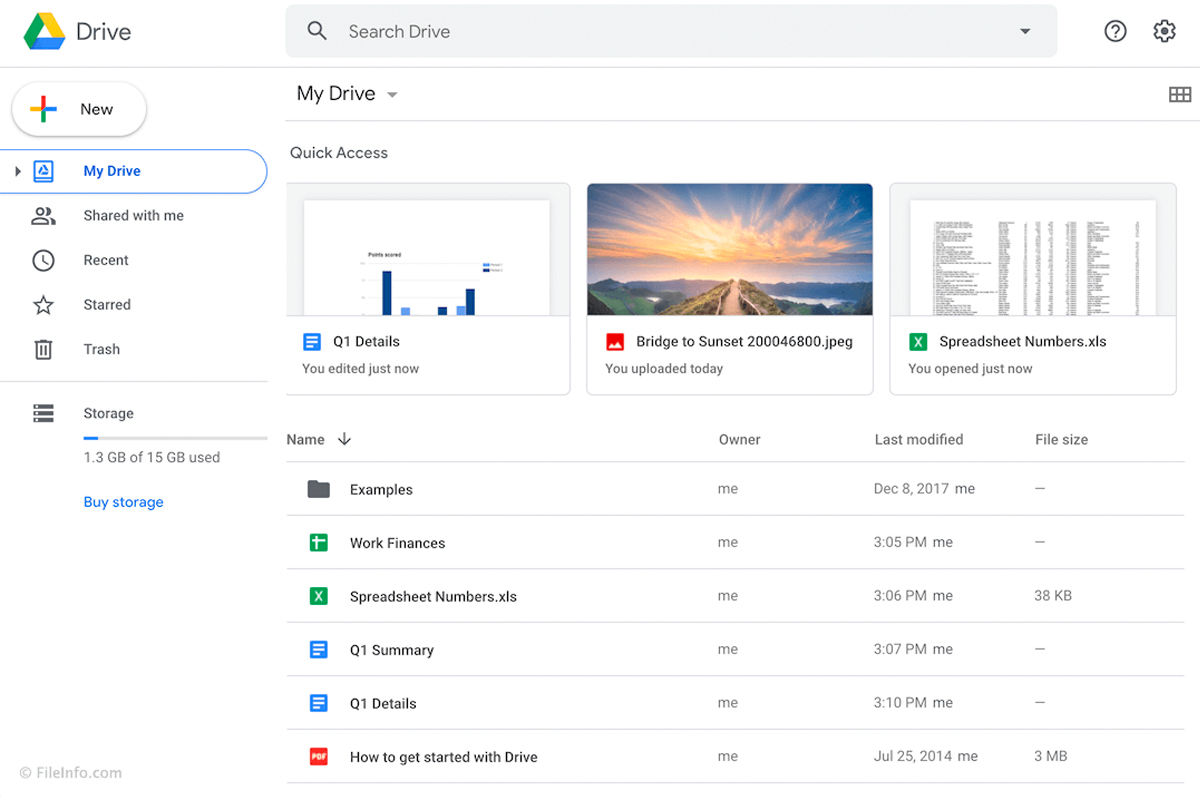Viewport: 1200px width, 797px height.
Task: Open the Bridge to Sunset image thumbnail
Action: pyautogui.click(x=729, y=250)
